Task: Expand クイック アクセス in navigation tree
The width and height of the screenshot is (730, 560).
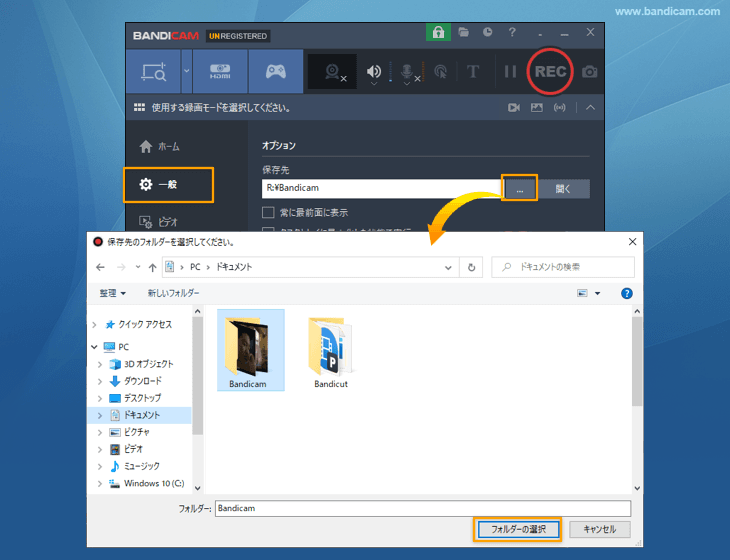Action: pos(95,324)
